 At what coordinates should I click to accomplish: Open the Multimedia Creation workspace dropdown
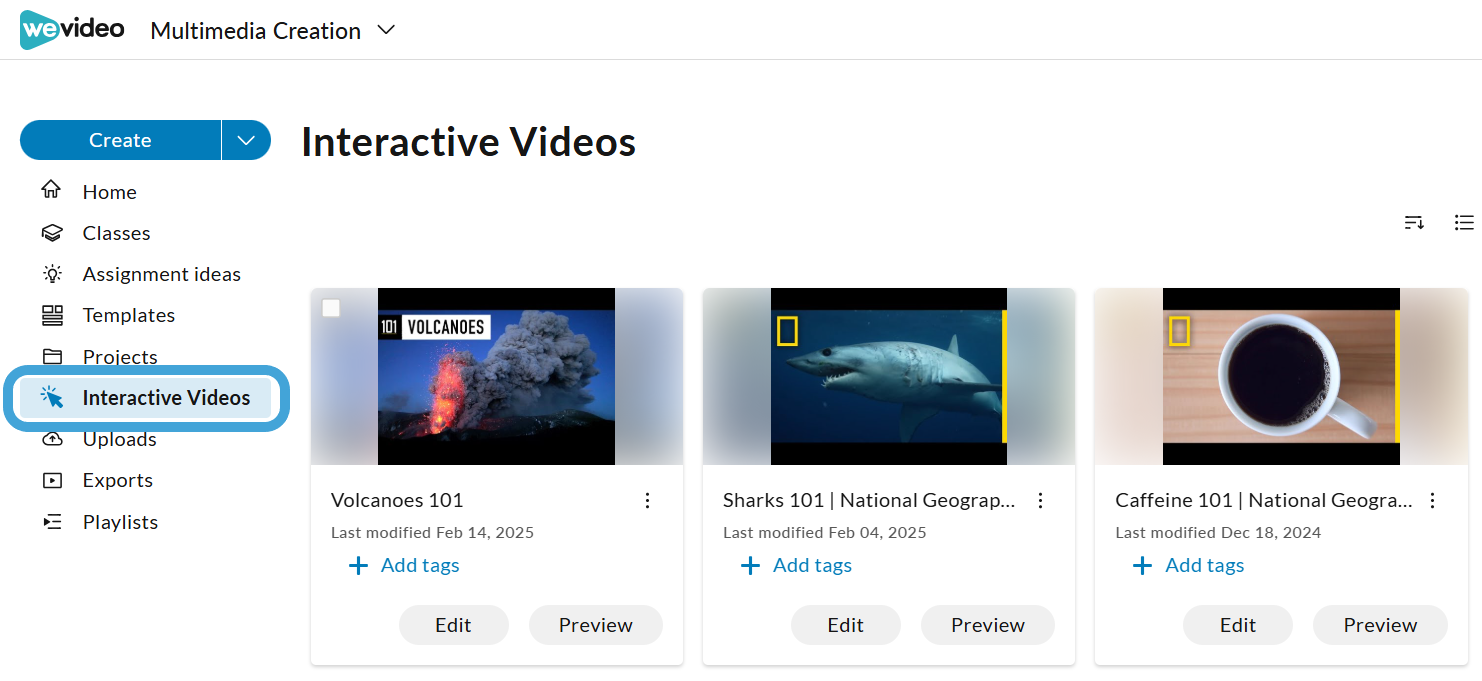click(x=273, y=31)
